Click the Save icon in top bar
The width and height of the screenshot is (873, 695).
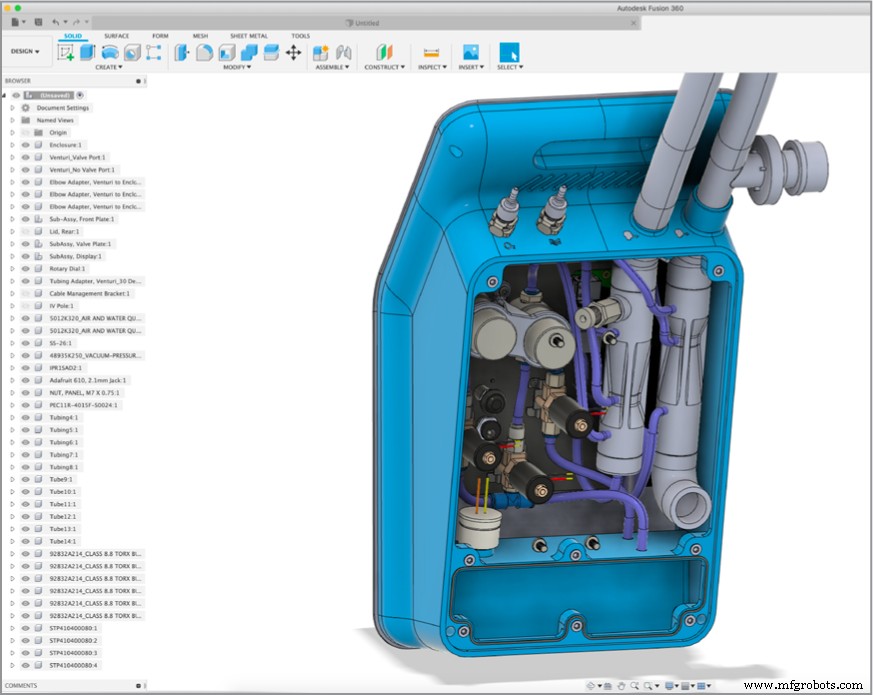coord(38,21)
